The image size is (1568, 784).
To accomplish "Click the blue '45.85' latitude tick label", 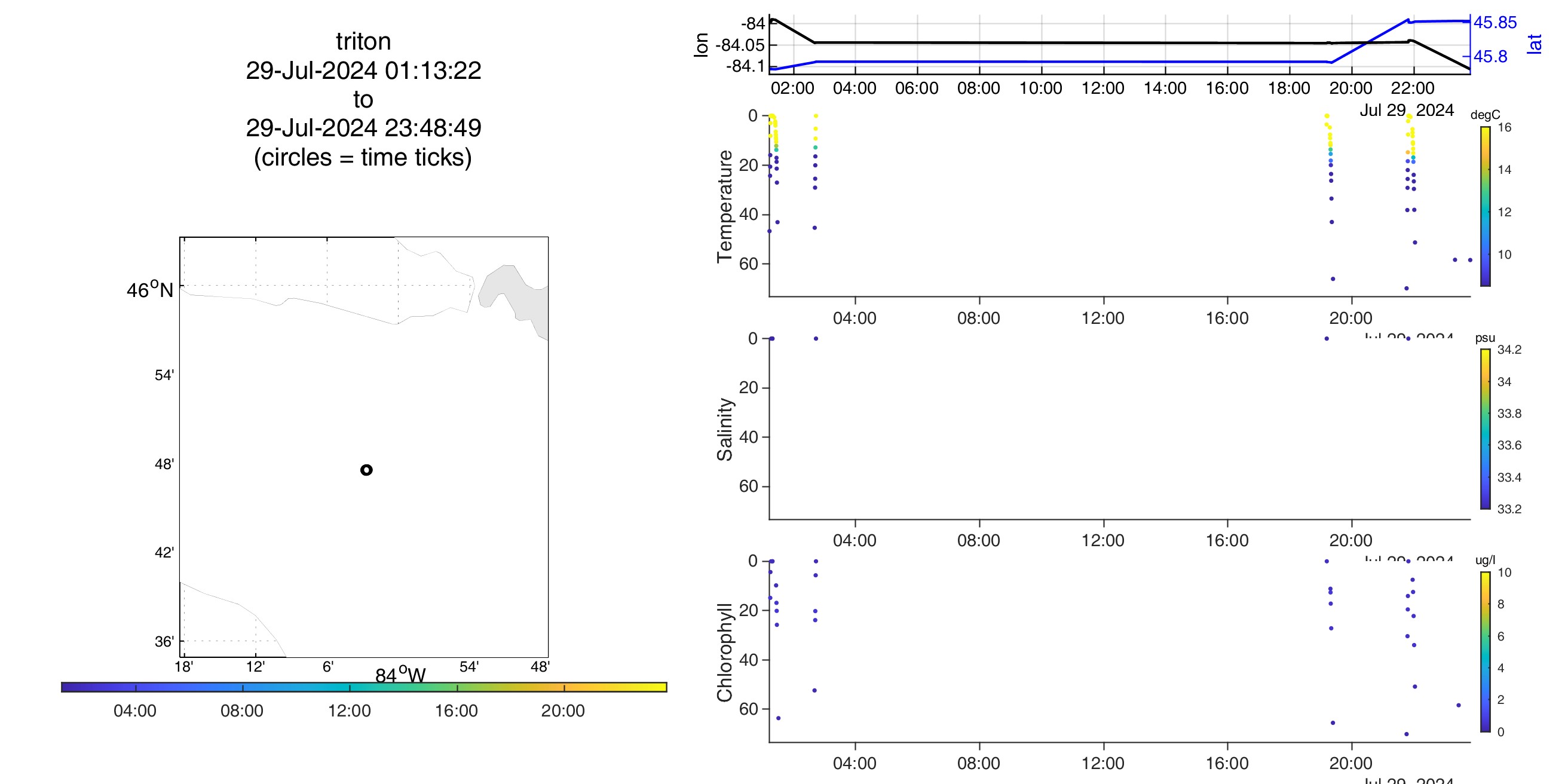I will pos(1495,23).
